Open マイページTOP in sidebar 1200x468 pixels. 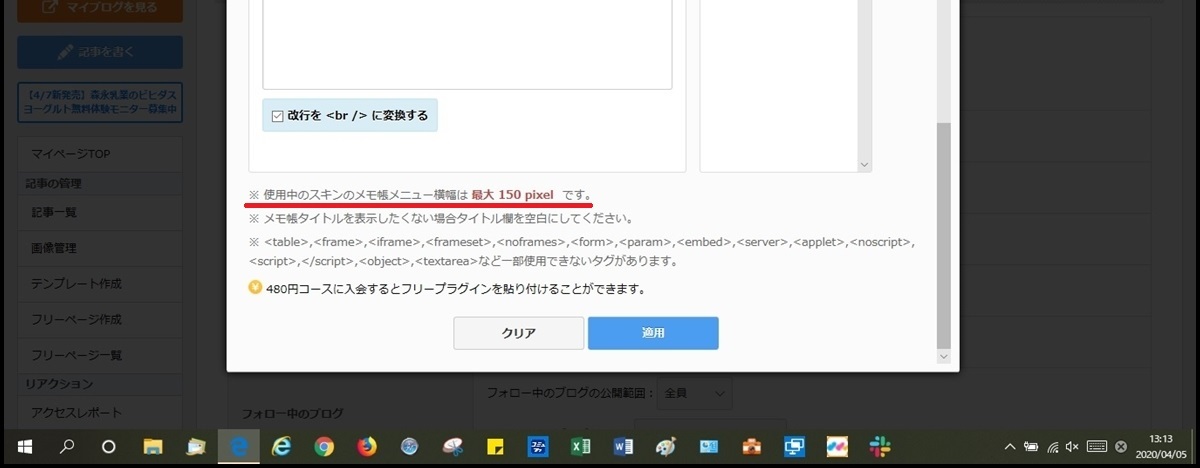(100, 153)
